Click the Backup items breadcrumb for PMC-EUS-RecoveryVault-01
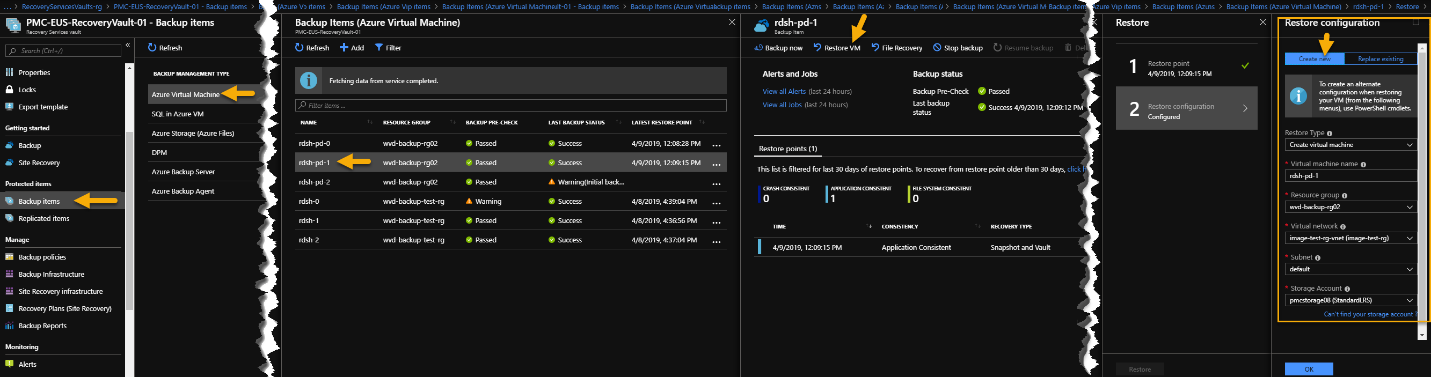Viewport: 1431px width, 377px height. click(x=181, y=6)
